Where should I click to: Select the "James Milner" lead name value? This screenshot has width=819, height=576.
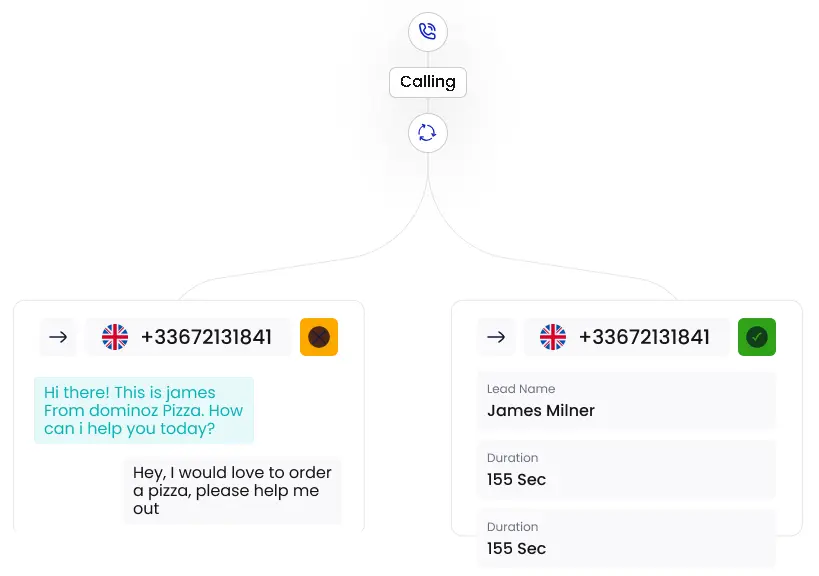(541, 411)
